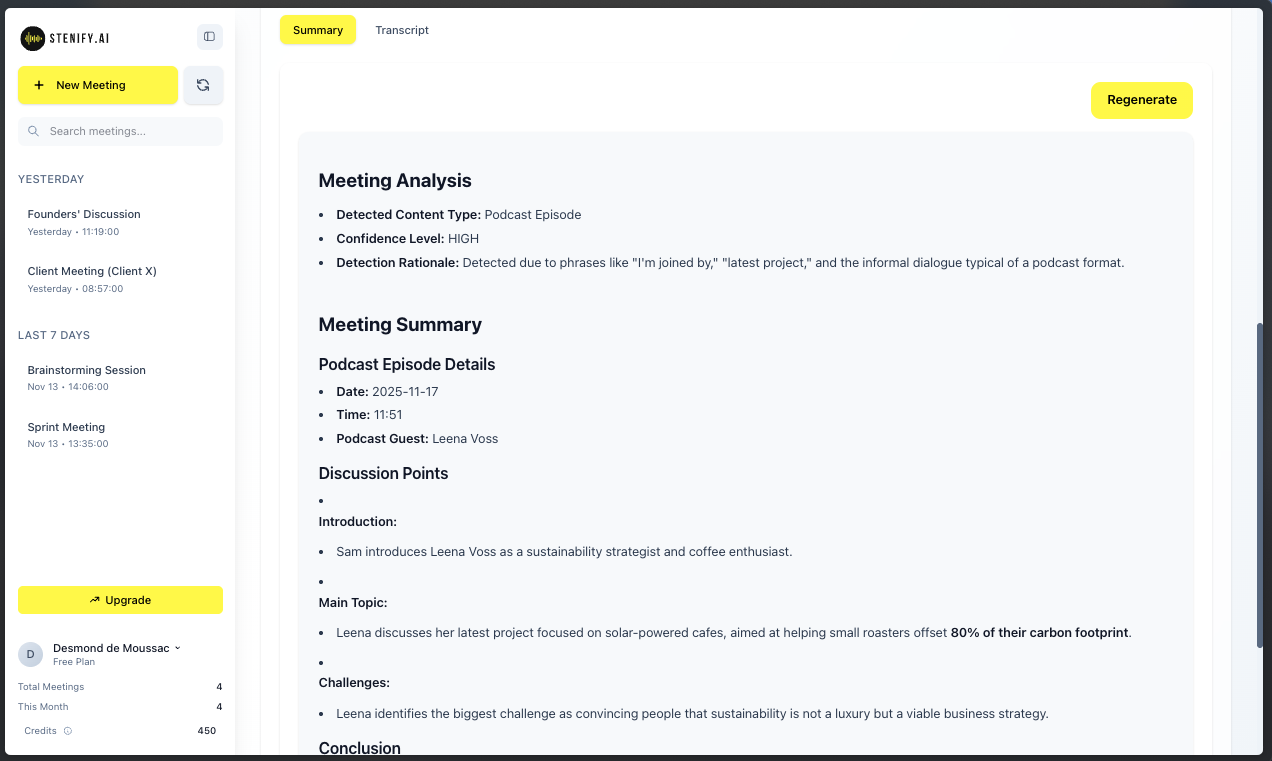The image size is (1272, 761).
Task: Click the plus icon on New Meeting
Action: point(39,85)
